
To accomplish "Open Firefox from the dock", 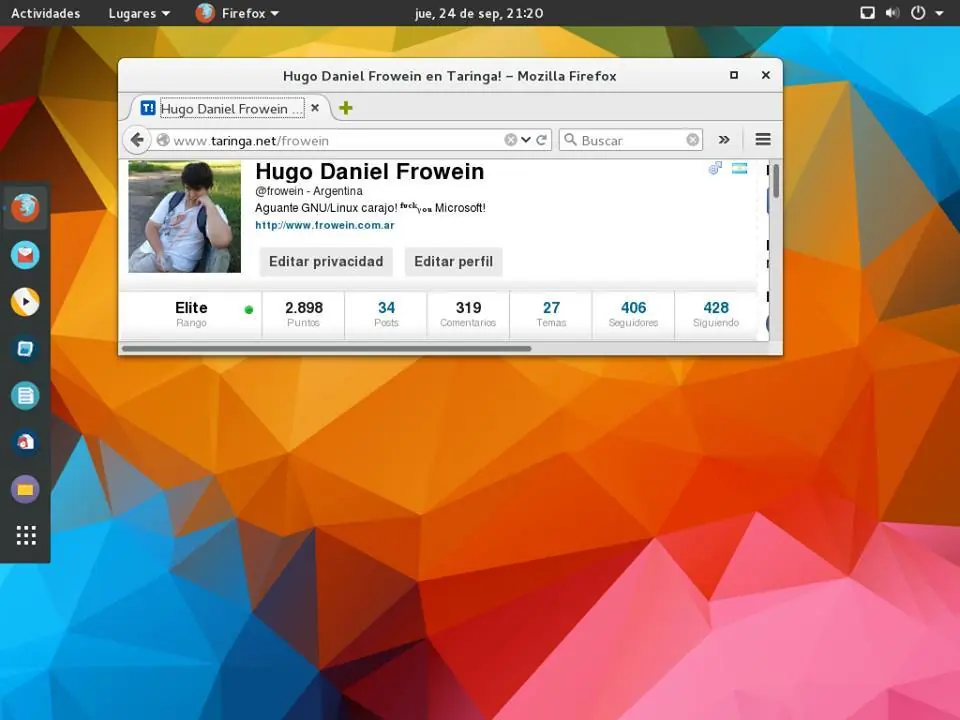I will click(25, 208).
